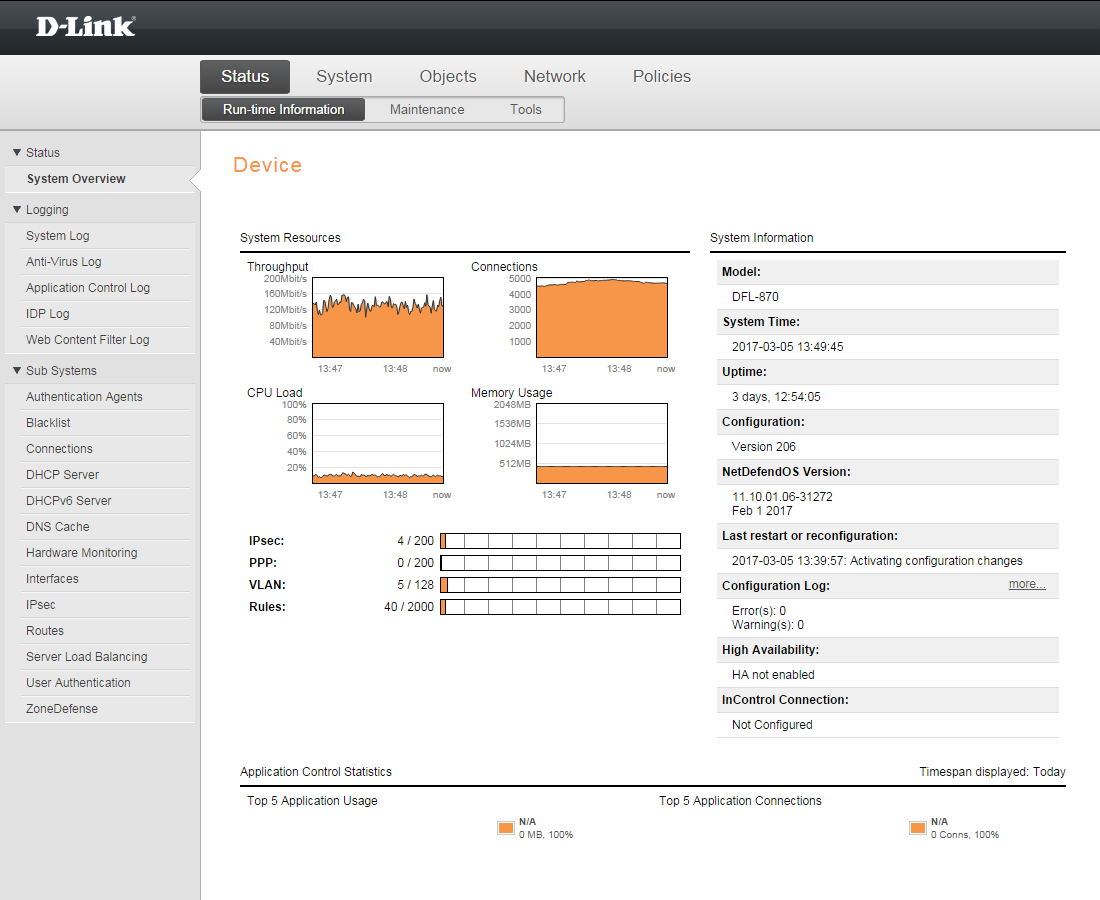The height and width of the screenshot is (900, 1100).
Task: Click the CPU Load graph
Action: pos(378,443)
